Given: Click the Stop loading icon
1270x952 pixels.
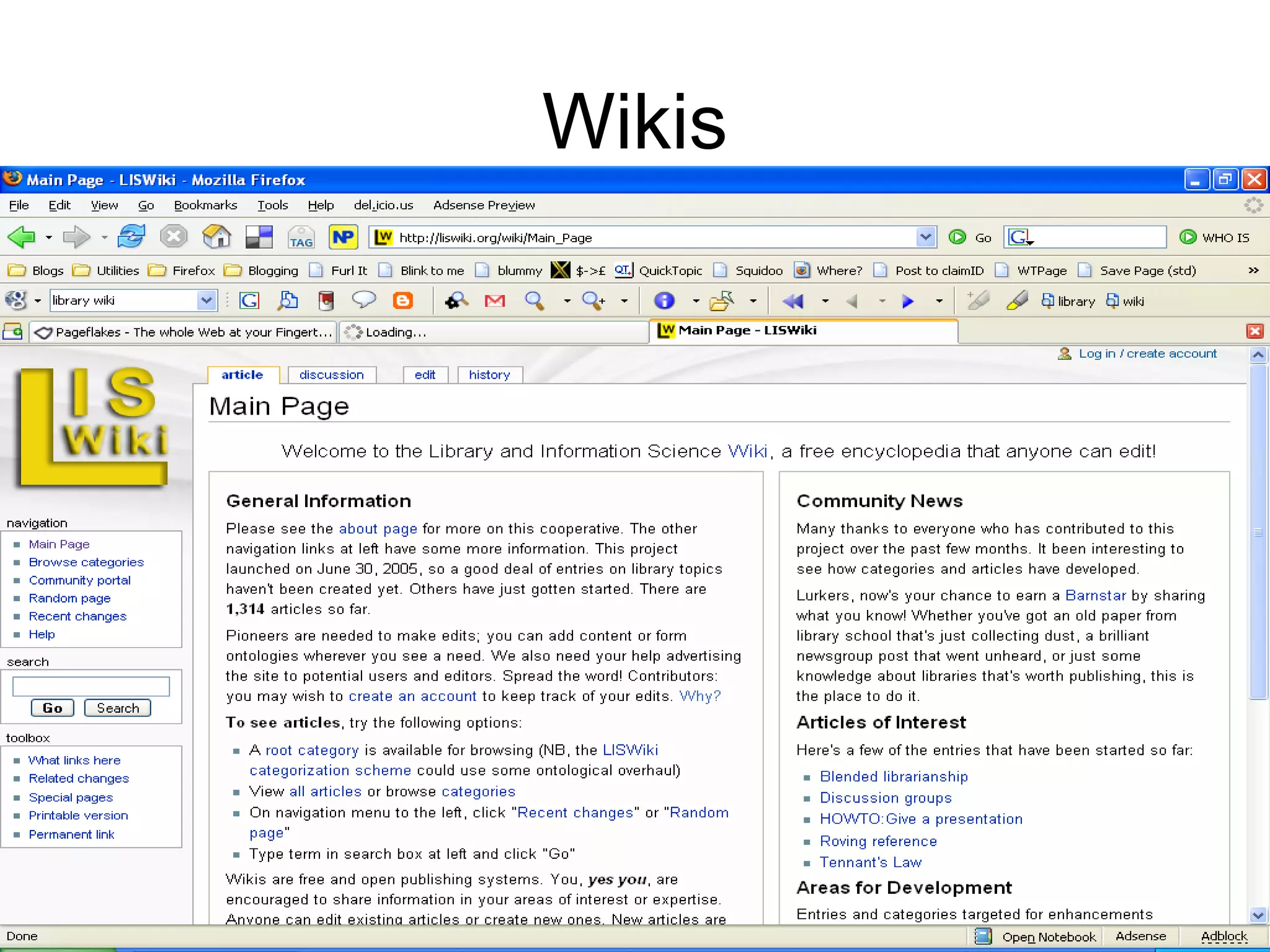Looking at the screenshot, I should pyautogui.click(x=174, y=236).
